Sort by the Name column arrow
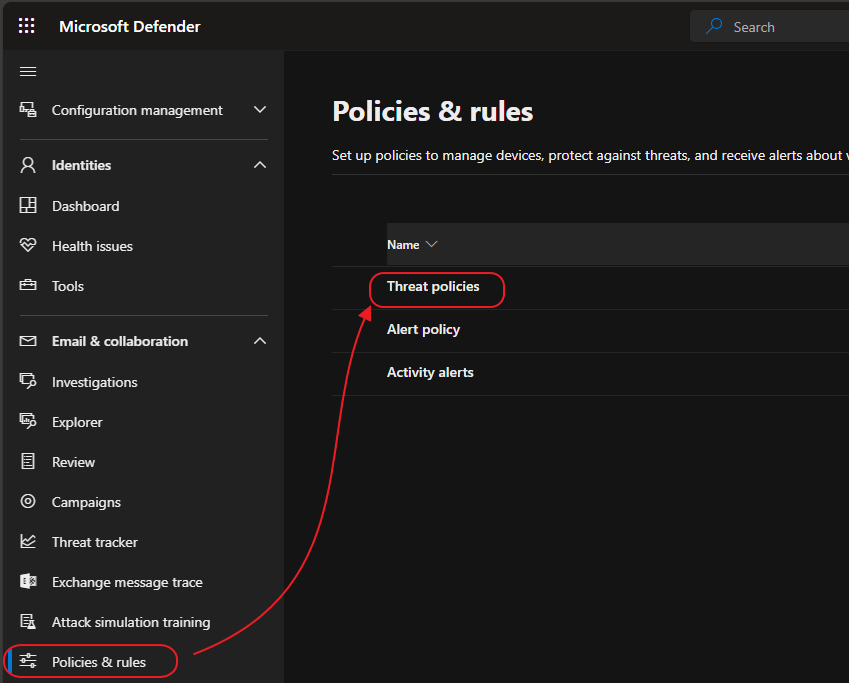The width and height of the screenshot is (849, 683). coord(432,245)
